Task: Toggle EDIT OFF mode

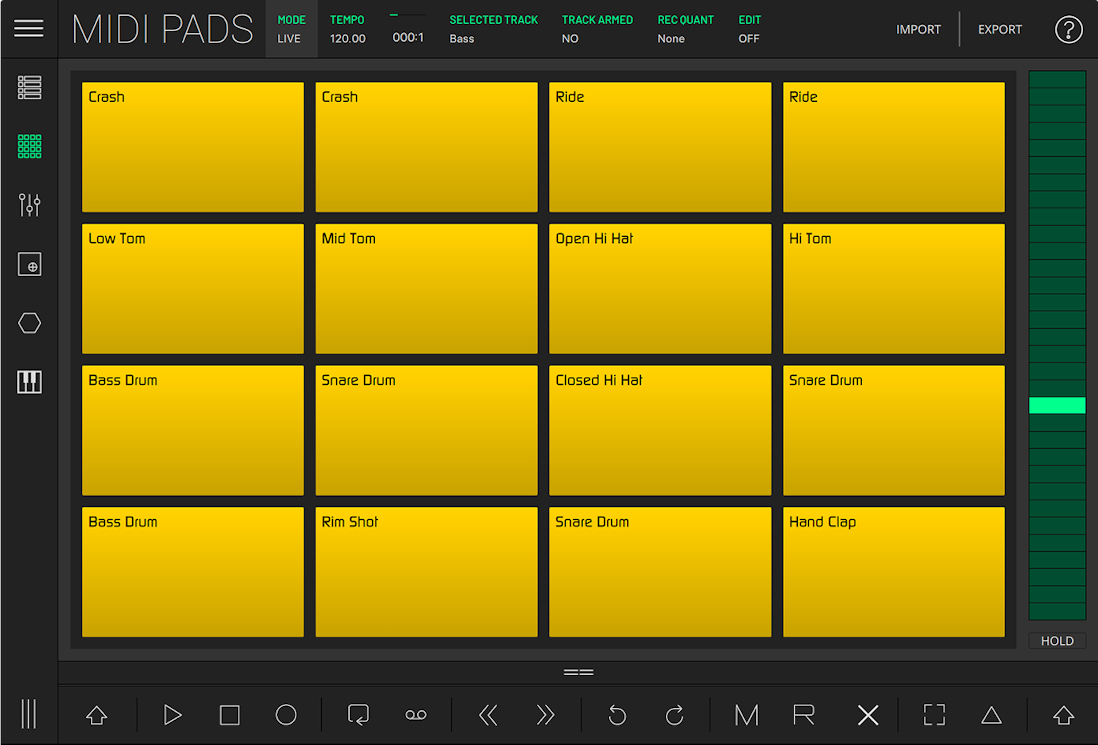Action: (x=749, y=29)
